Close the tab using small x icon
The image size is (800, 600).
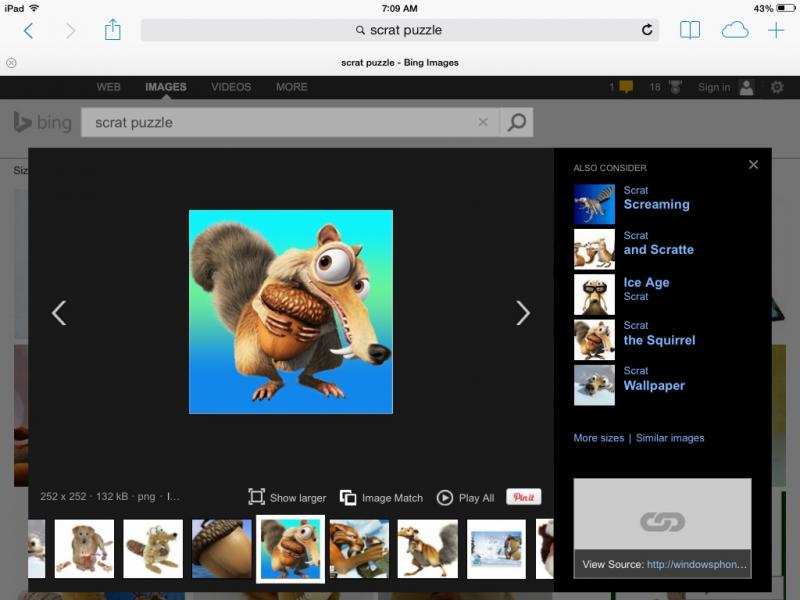pos(11,63)
